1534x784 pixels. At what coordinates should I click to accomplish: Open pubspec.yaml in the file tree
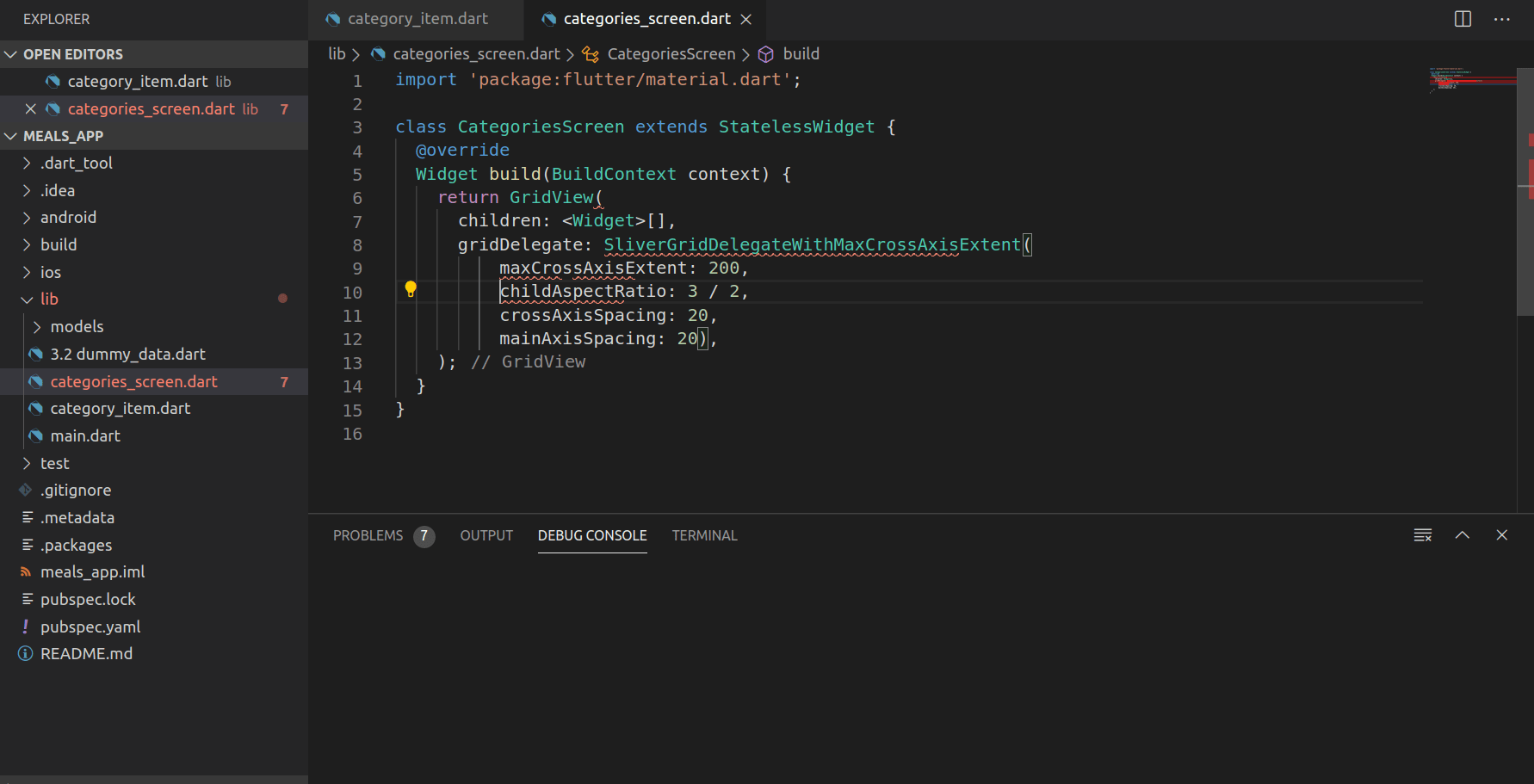coord(154,627)
